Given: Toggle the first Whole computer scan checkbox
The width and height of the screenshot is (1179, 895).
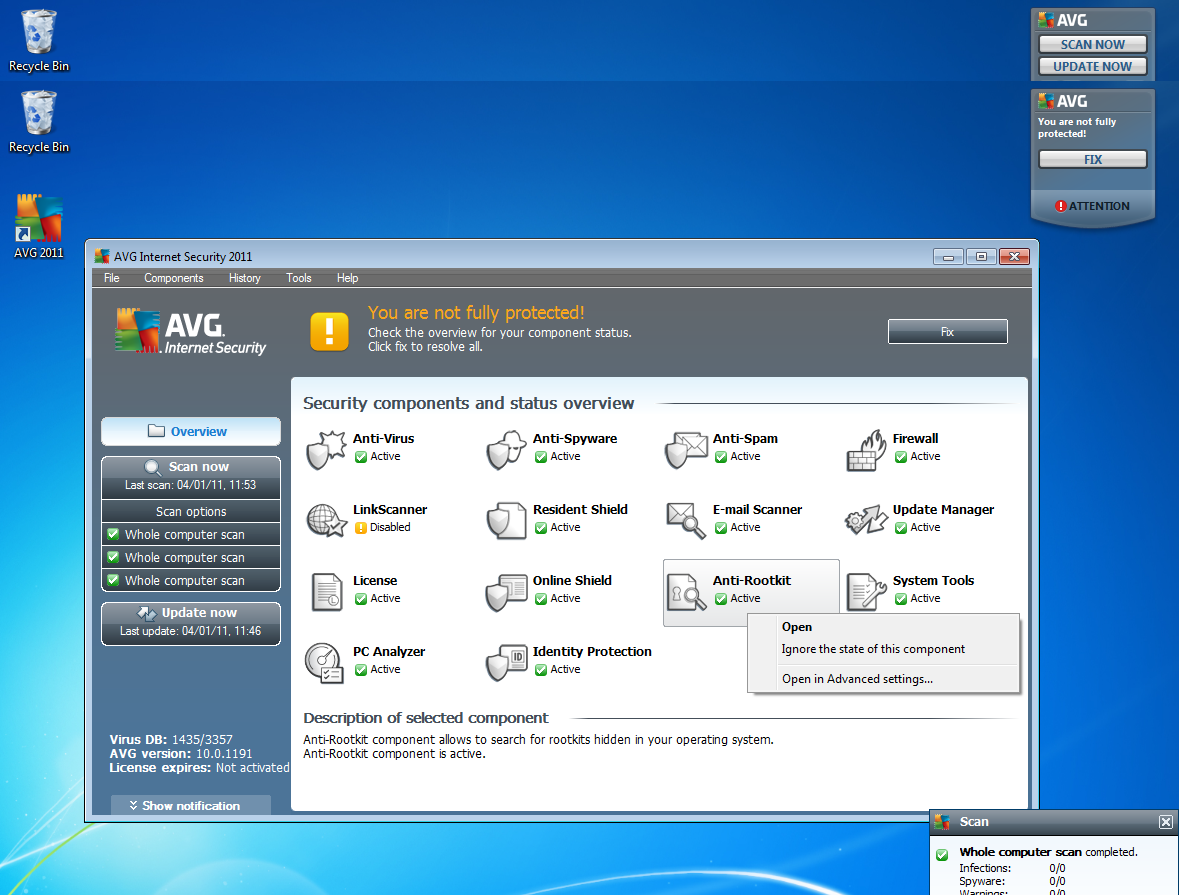Looking at the screenshot, I should pos(113,534).
